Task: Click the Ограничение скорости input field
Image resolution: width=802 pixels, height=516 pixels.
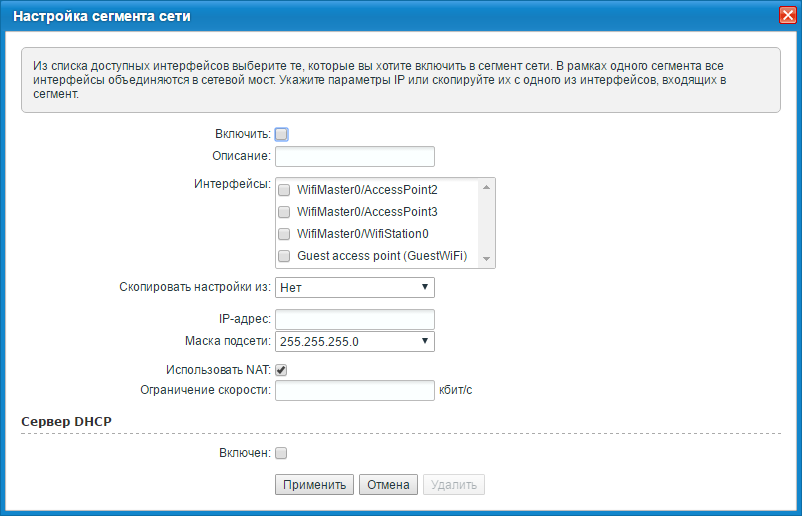Action: pyautogui.click(x=354, y=391)
